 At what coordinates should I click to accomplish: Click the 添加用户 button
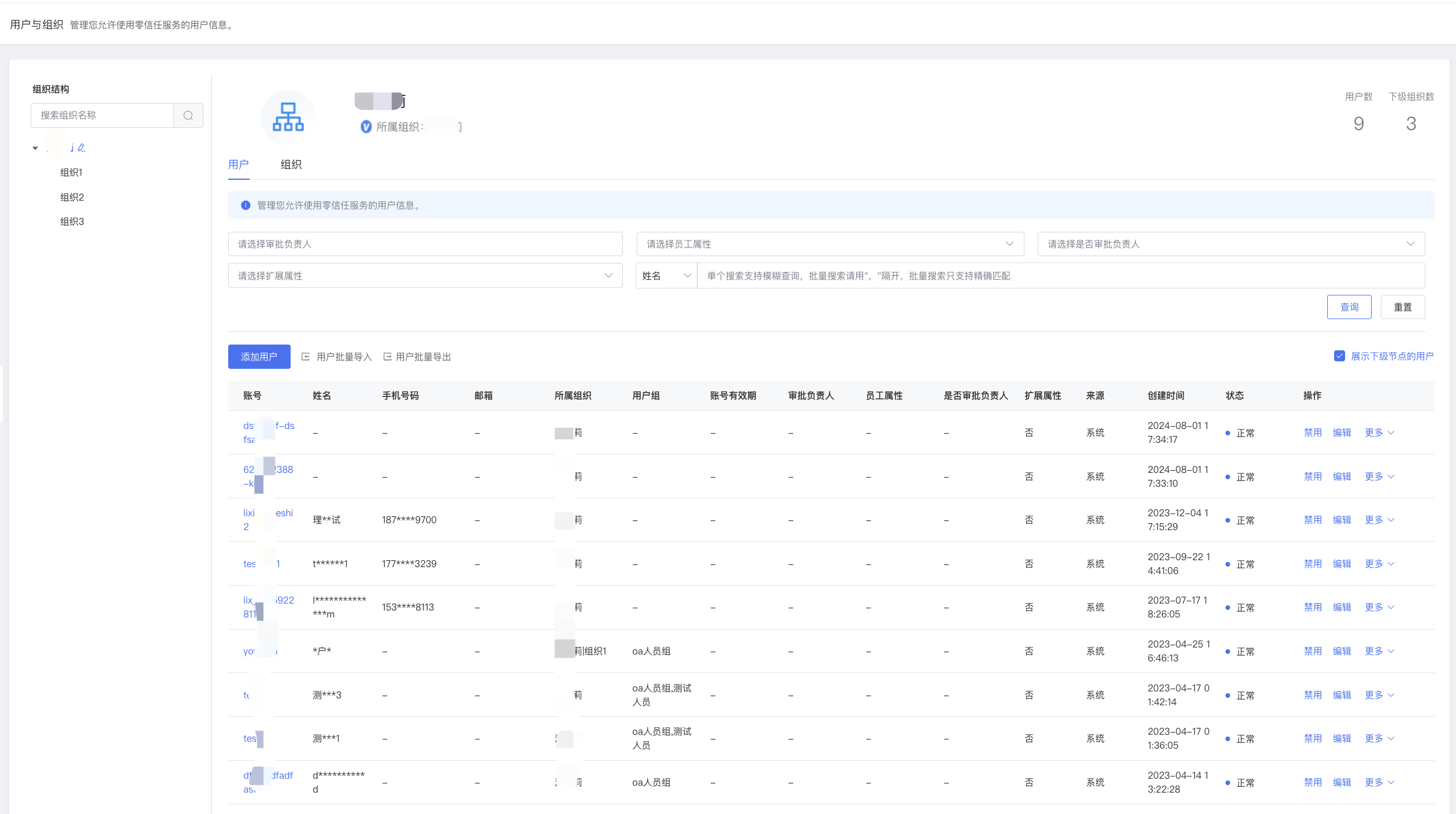[x=259, y=357]
